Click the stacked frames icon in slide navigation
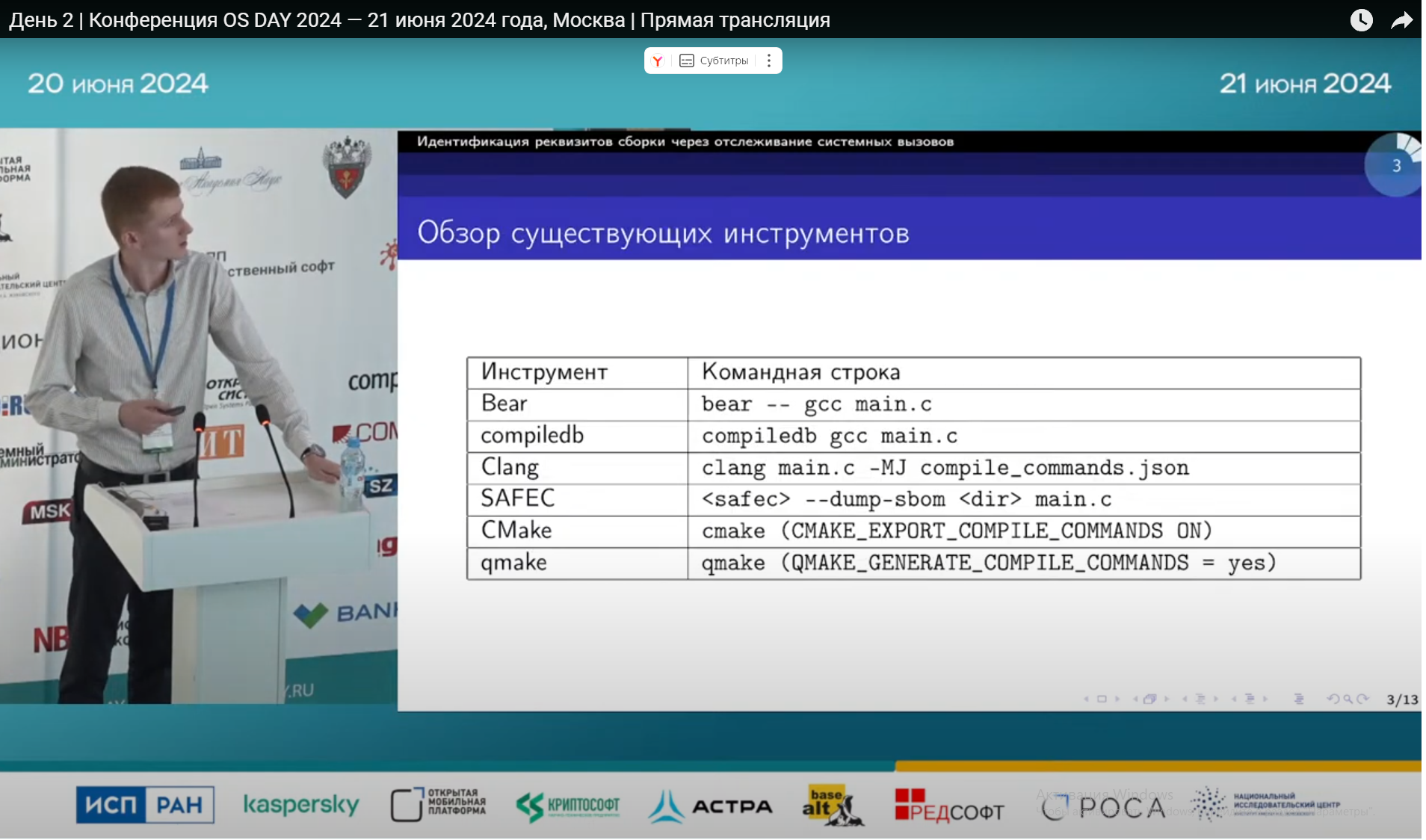 1149,700
